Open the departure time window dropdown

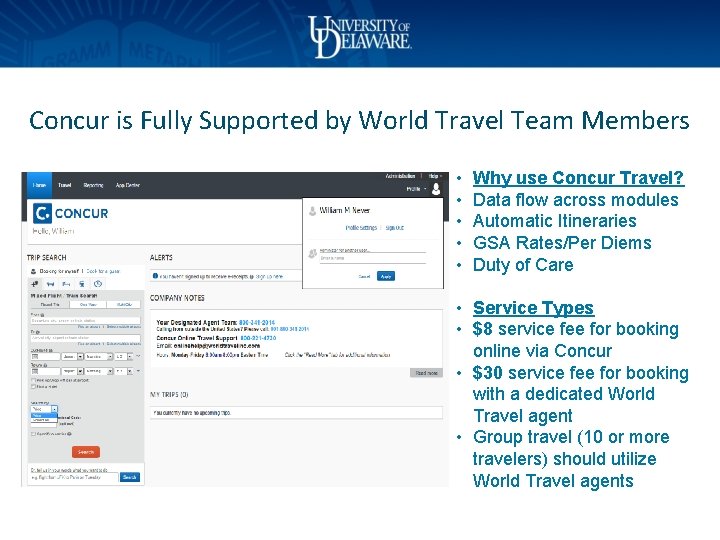pyautogui.click(x=124, y=357)
